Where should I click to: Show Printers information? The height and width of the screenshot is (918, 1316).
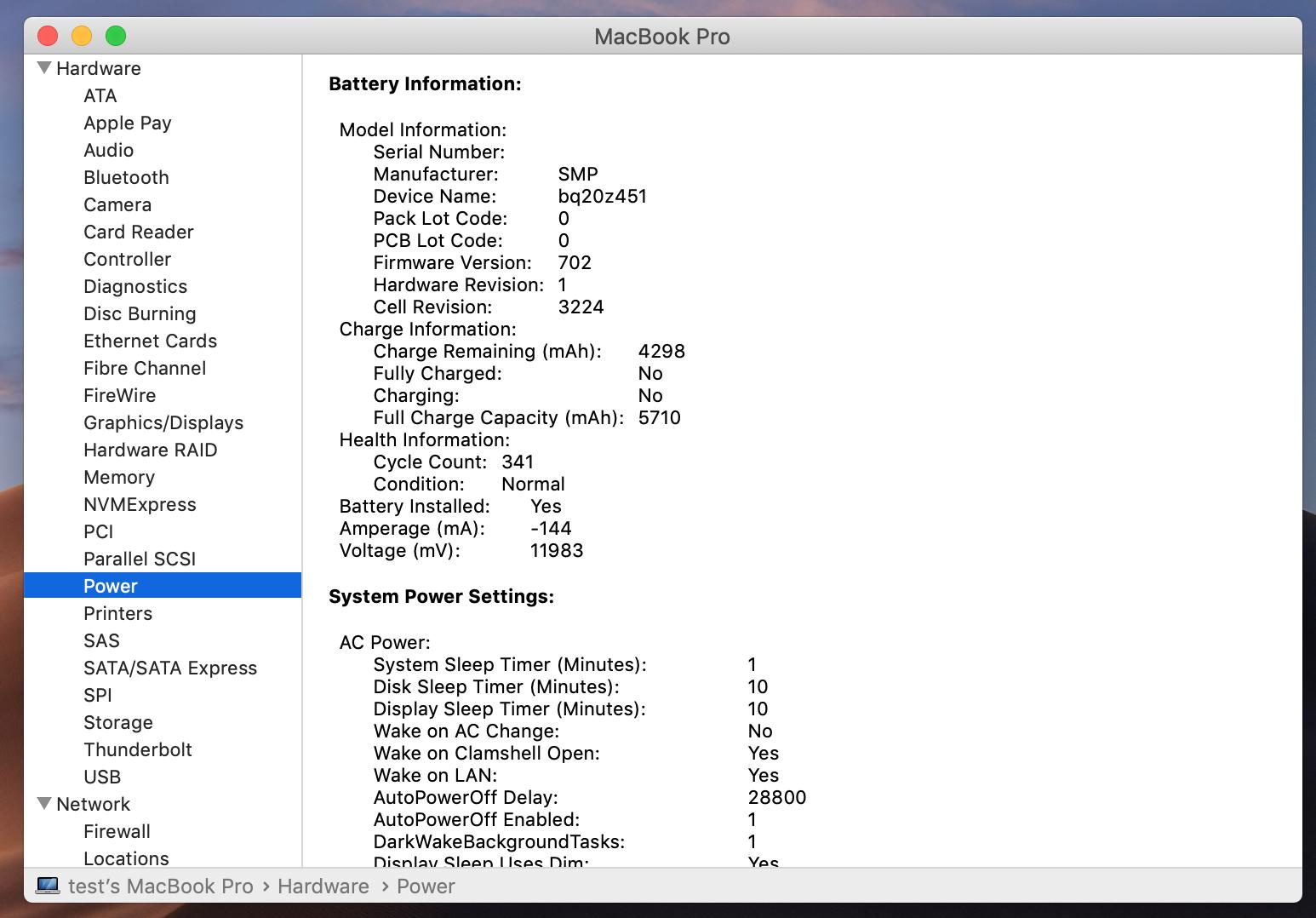click(117, 613)
